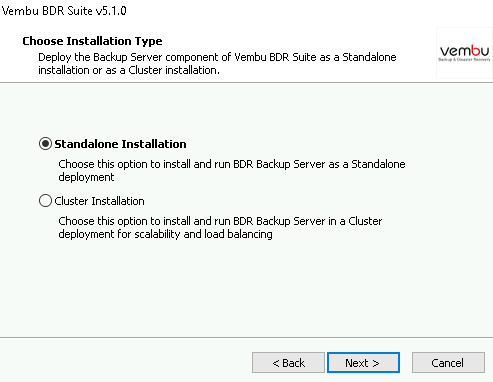The width and height of the screenshot is (493, 382).
Task: Cancel the Vembu BDR Suite setup
Action: [x=448, y=363]
